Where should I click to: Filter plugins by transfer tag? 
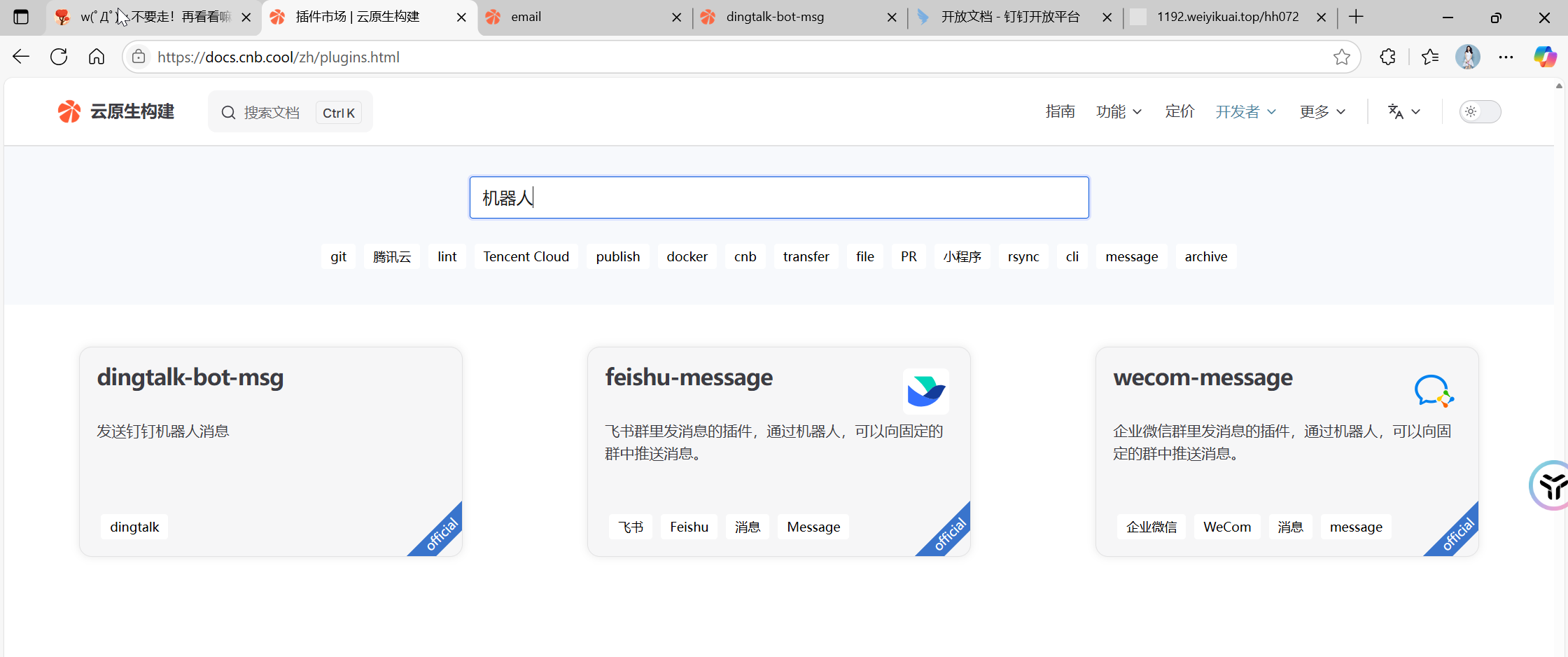pyautogui.click(x=806, y=256)
